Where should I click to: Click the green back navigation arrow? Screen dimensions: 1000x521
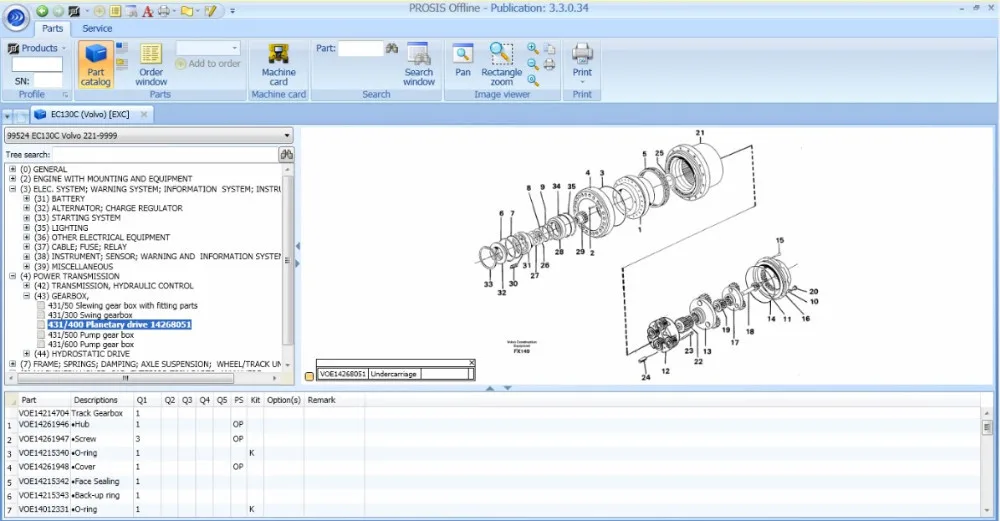tap(42, 11)
